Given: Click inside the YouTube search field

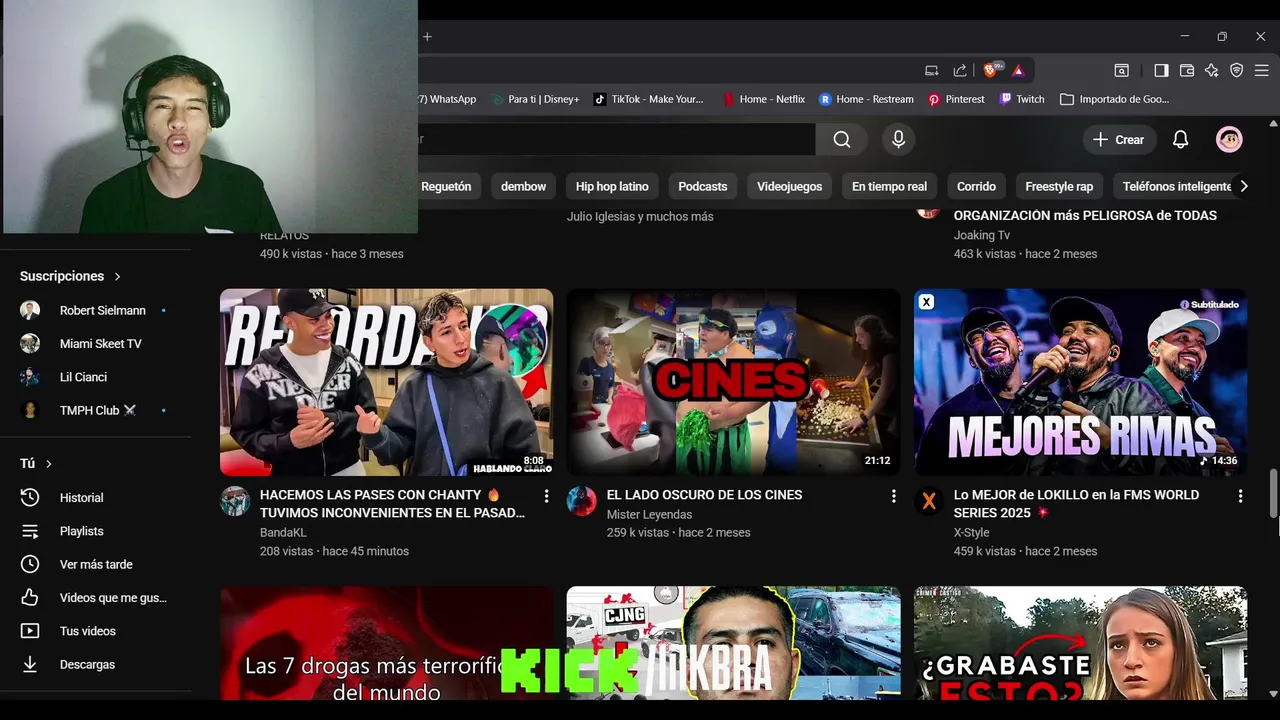Looking at the screenshot, I should pos(616,140).
